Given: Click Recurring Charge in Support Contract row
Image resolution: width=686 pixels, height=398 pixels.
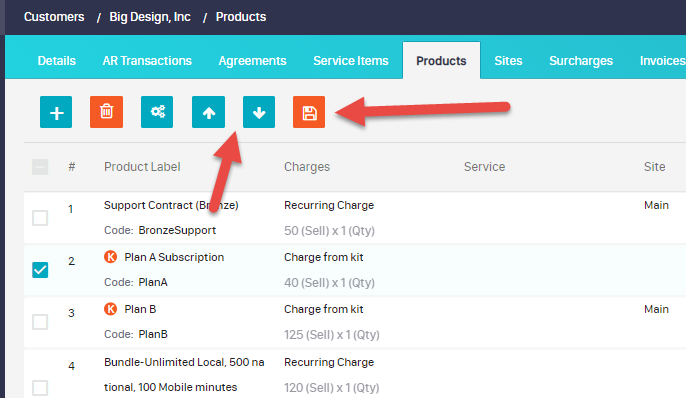Looking at the screenshot, I should click(x=329, y=205).
